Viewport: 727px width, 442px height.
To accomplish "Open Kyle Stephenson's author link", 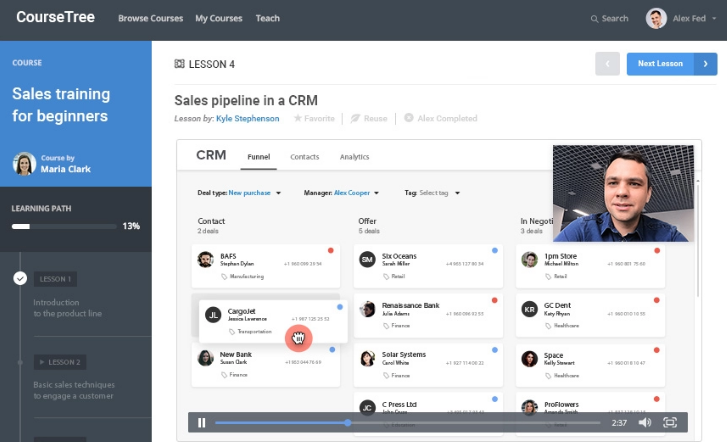I will (x=248, y=119).
